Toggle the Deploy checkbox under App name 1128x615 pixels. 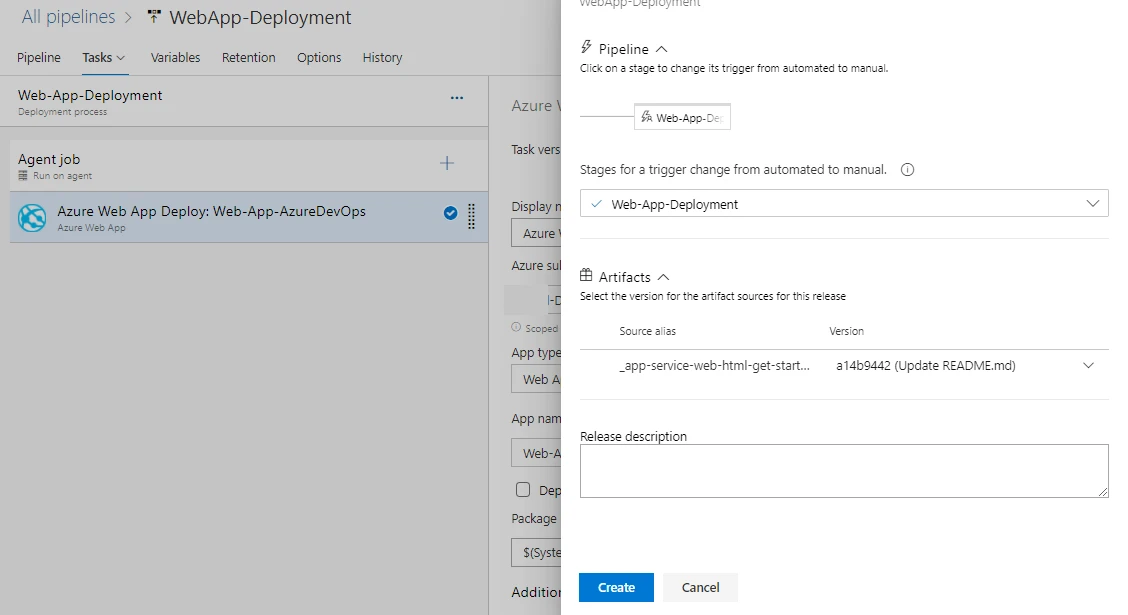click(x=522, y=490)
